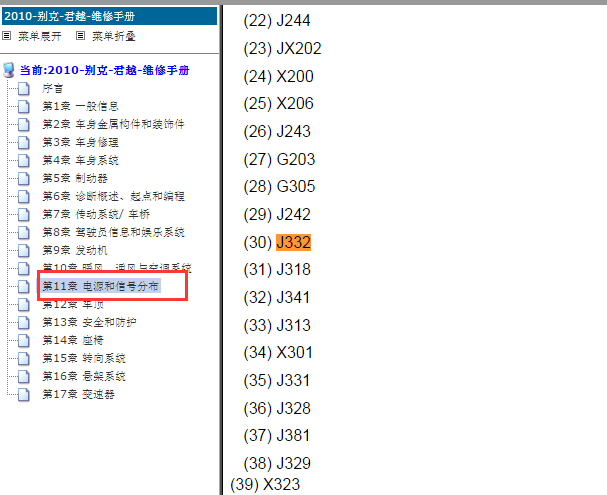
Task: Open 第5章 制动器
Action: (x=75, y=178)
